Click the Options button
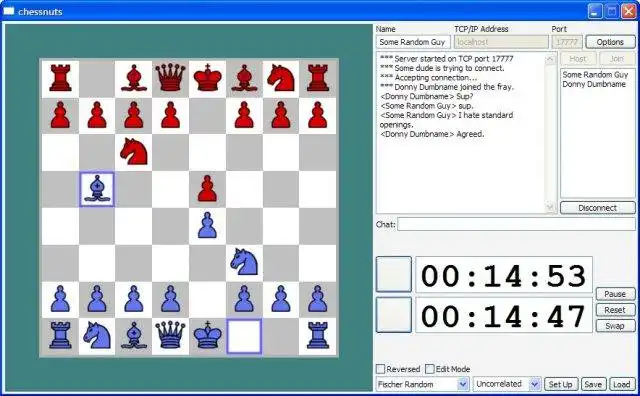The width and height of the screenshot is (640, 396). 610,42
